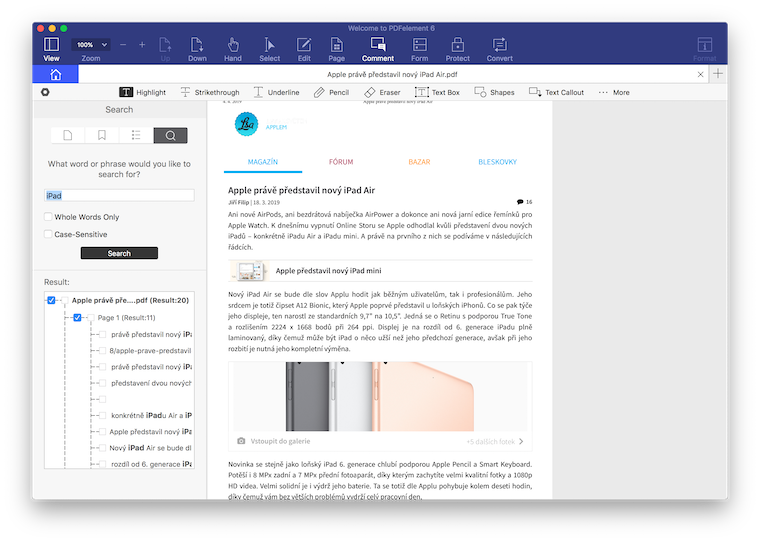Click the iPad Air product image
760x542 pixels.
click(x=380, y=397)
